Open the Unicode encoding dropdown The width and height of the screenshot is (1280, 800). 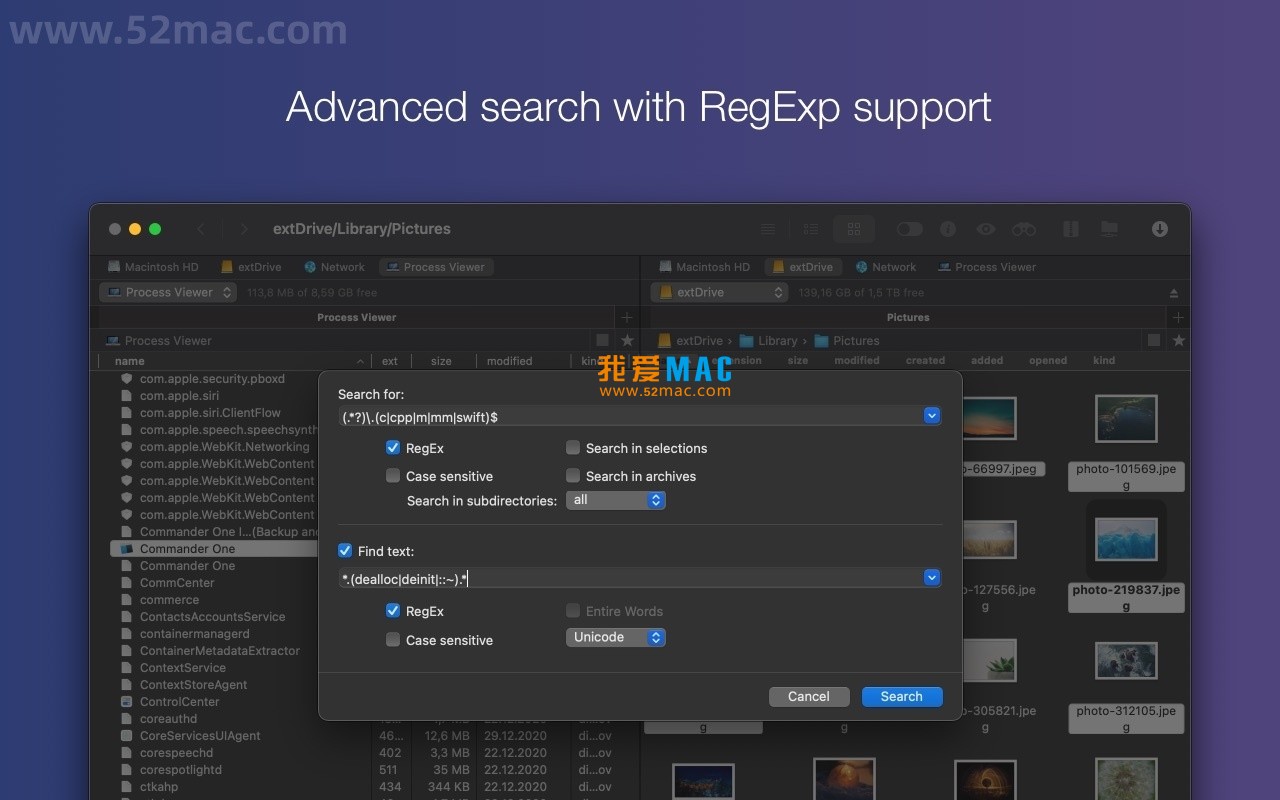click(x=616, y=637)
